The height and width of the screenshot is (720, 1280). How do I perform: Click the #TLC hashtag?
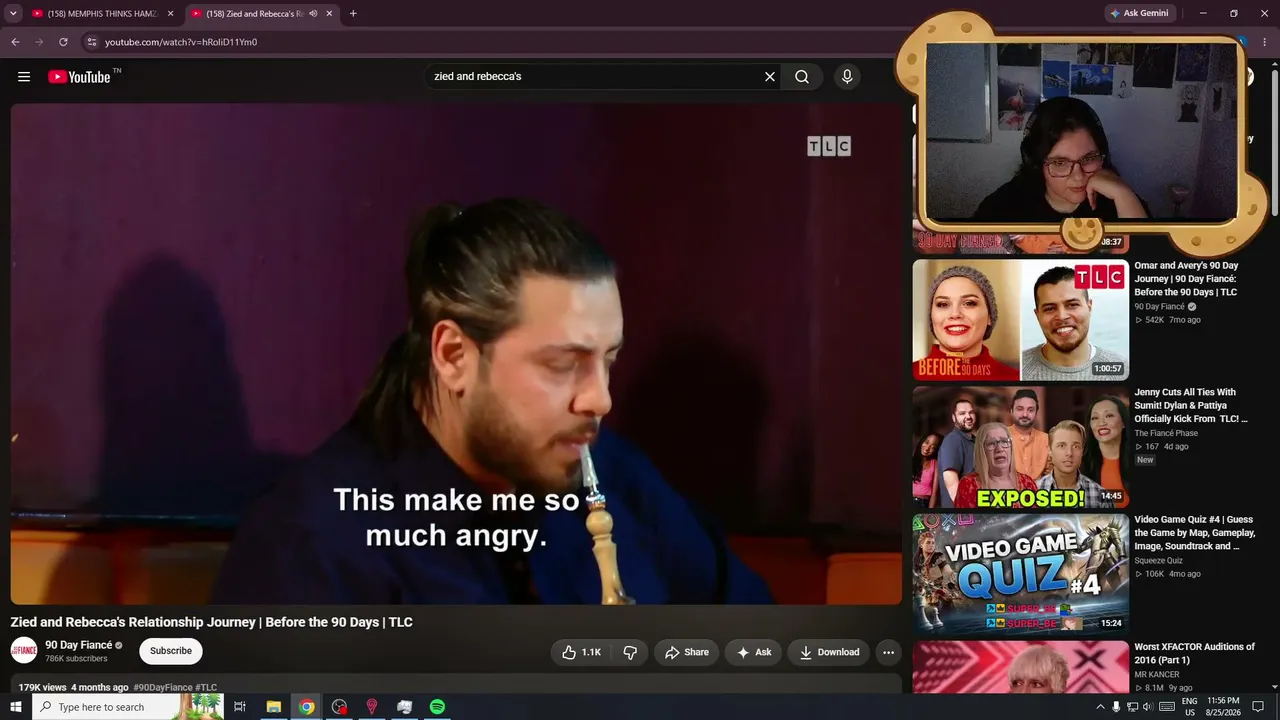[206, 687]
